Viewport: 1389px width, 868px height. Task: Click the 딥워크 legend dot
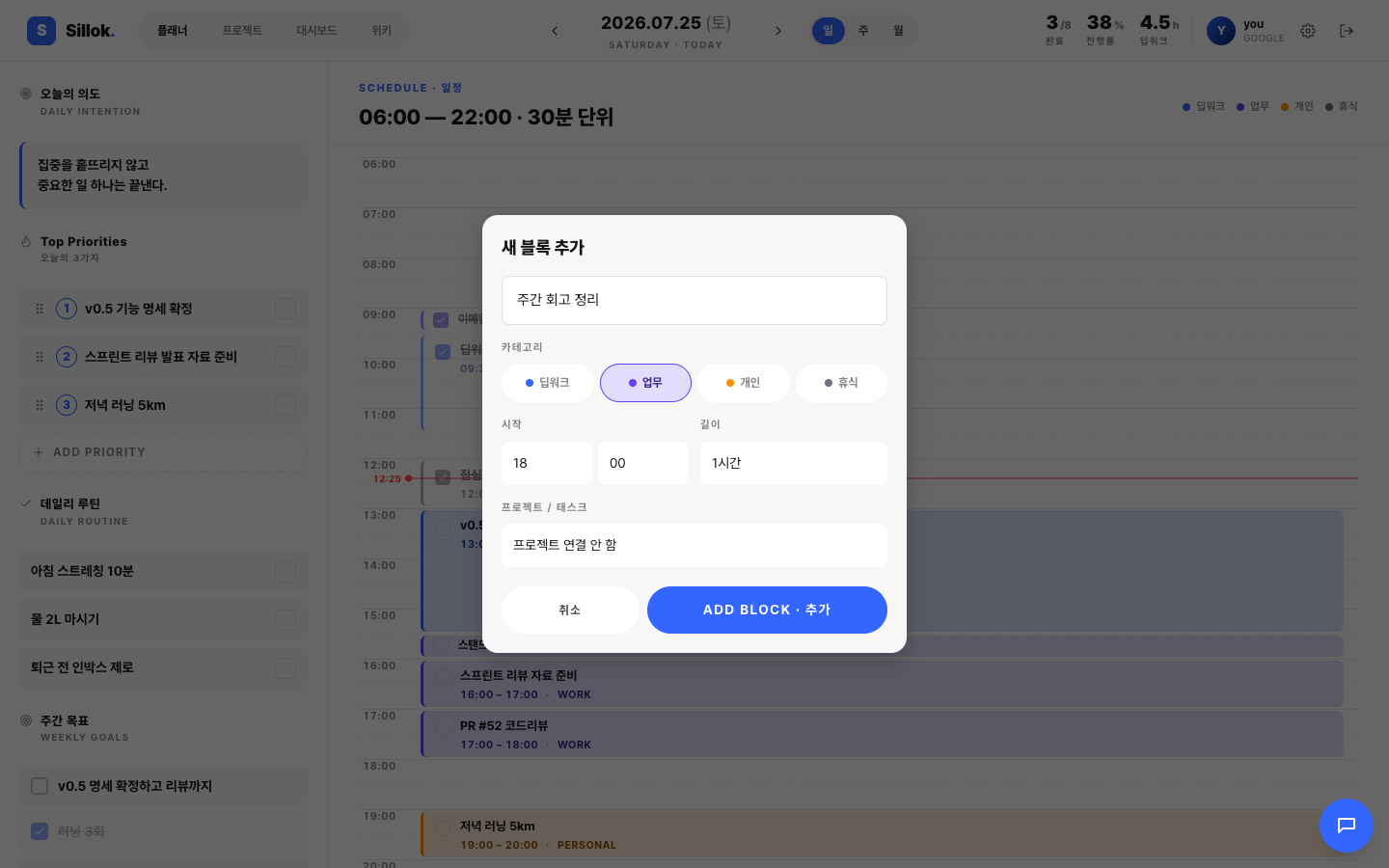point(1186,107)
